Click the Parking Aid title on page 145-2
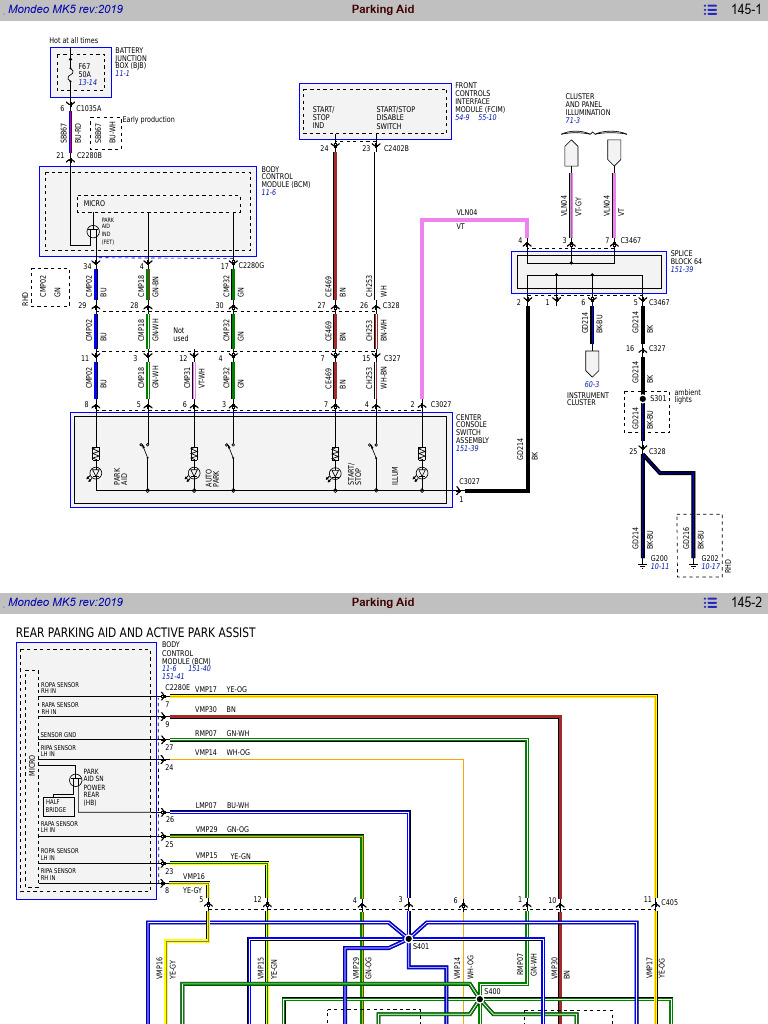 383,602
